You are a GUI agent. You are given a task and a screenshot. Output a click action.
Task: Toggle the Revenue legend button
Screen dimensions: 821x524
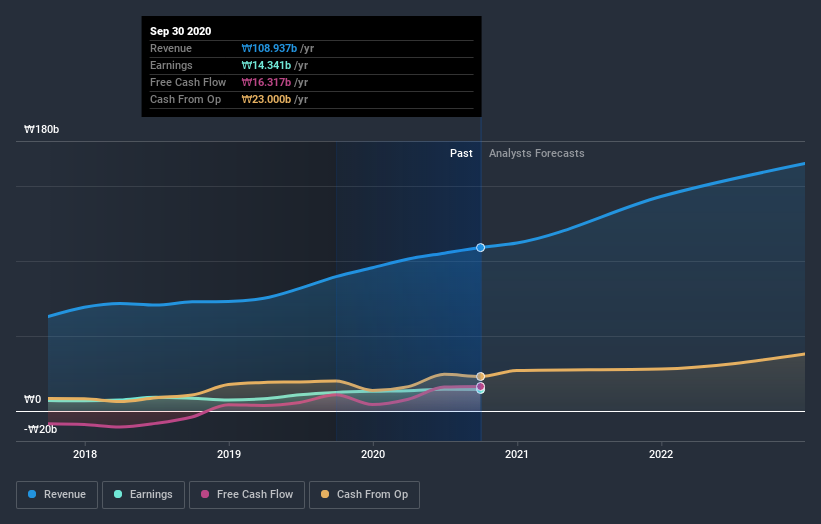point(57,495)
